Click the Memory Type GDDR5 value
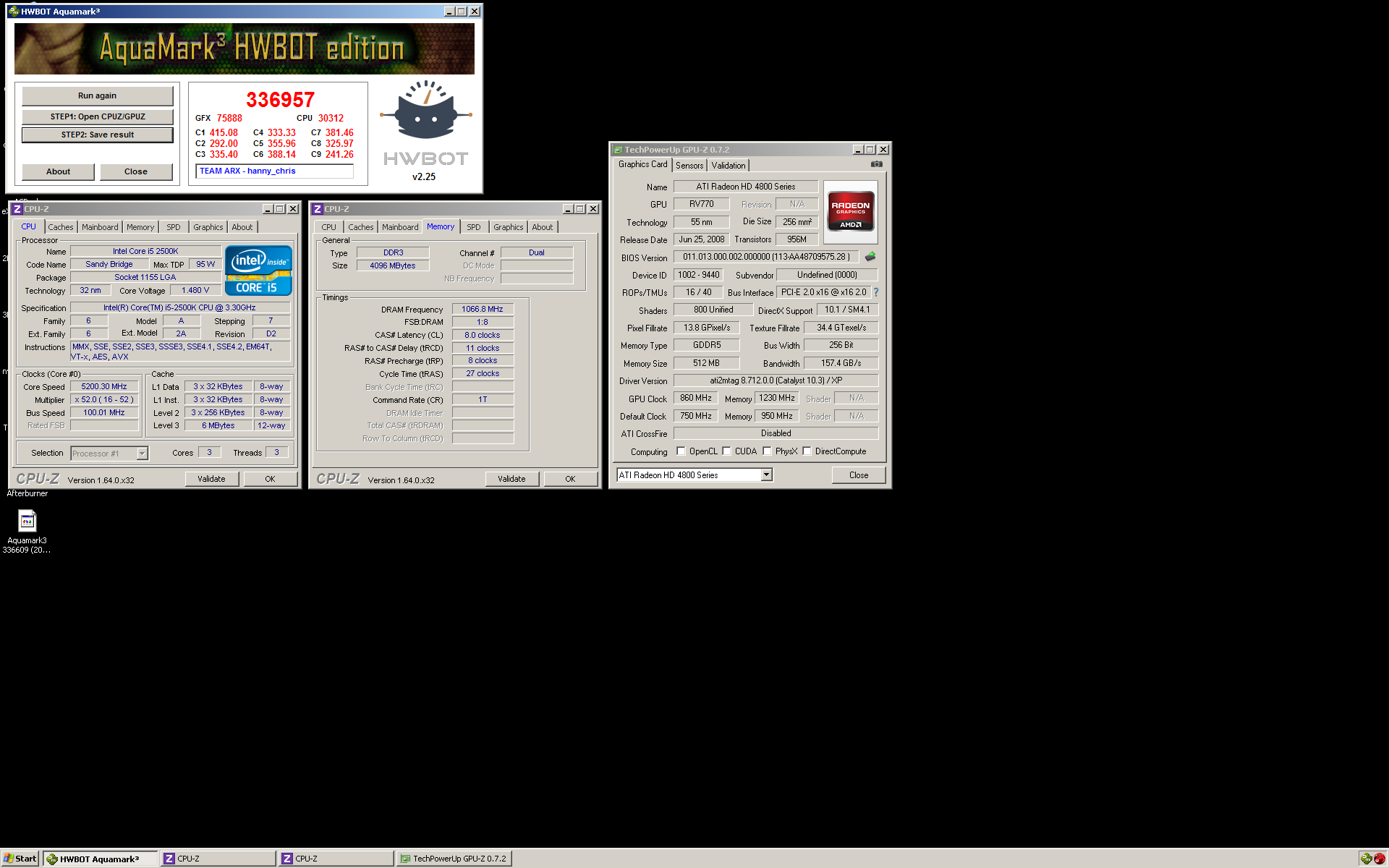Image resolution: width=1389 pixels, height=868 pixels. click(707, 346)
